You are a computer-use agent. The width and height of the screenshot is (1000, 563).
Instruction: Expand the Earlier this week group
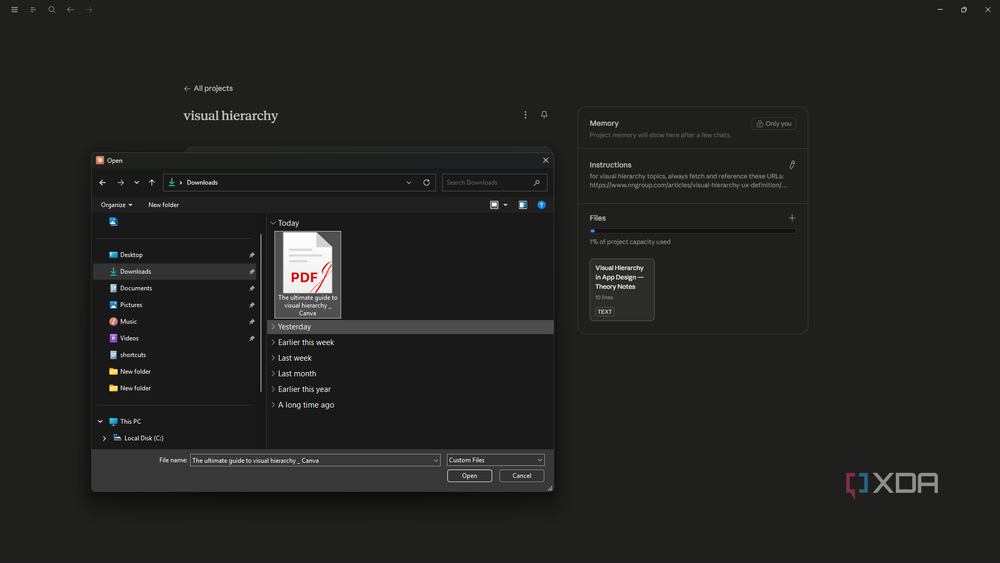point(273,342)
